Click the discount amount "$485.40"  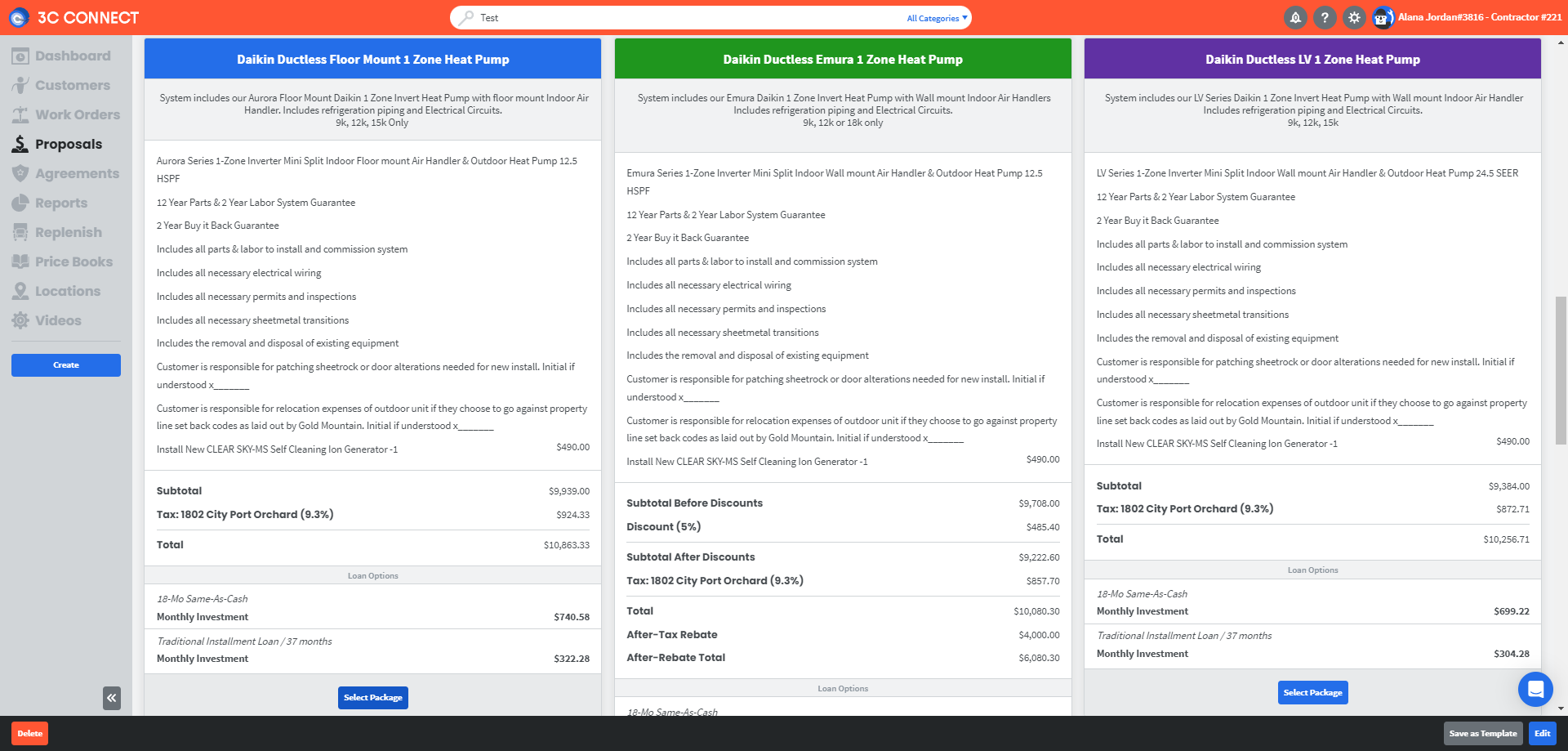(1043, 527)
